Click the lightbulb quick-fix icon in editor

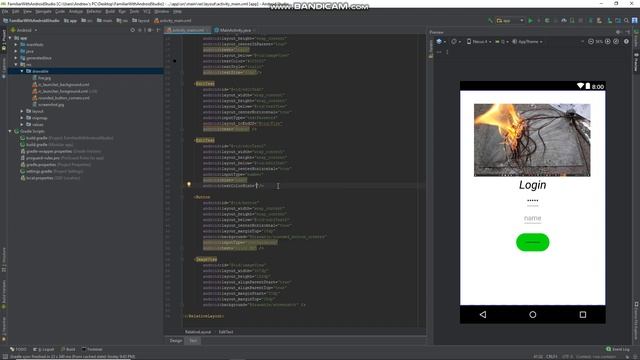pos(189,184)
